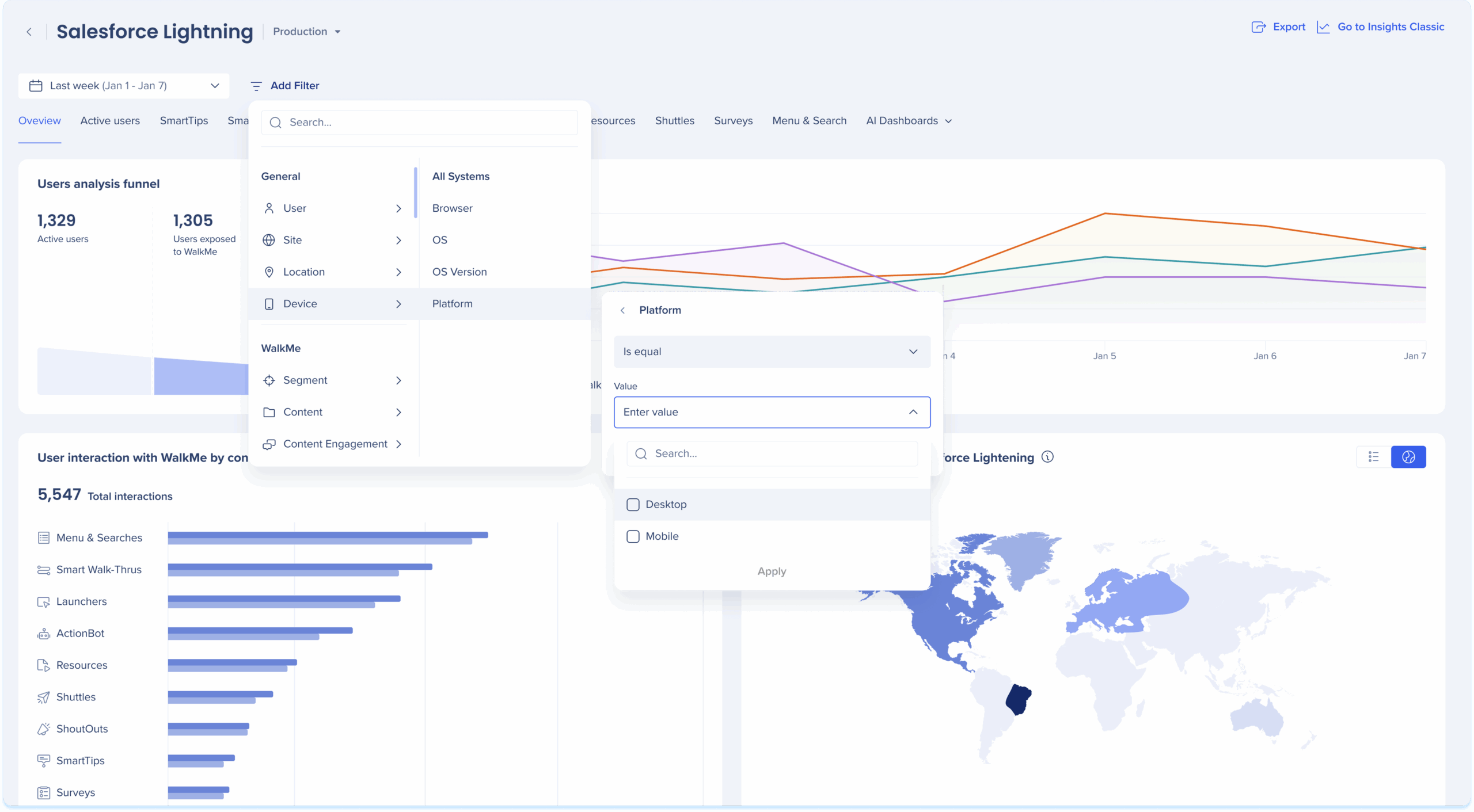Switch to map view globe icon
The height and width of the screenshot is (812, 1474).
[x=1408, y=457]
